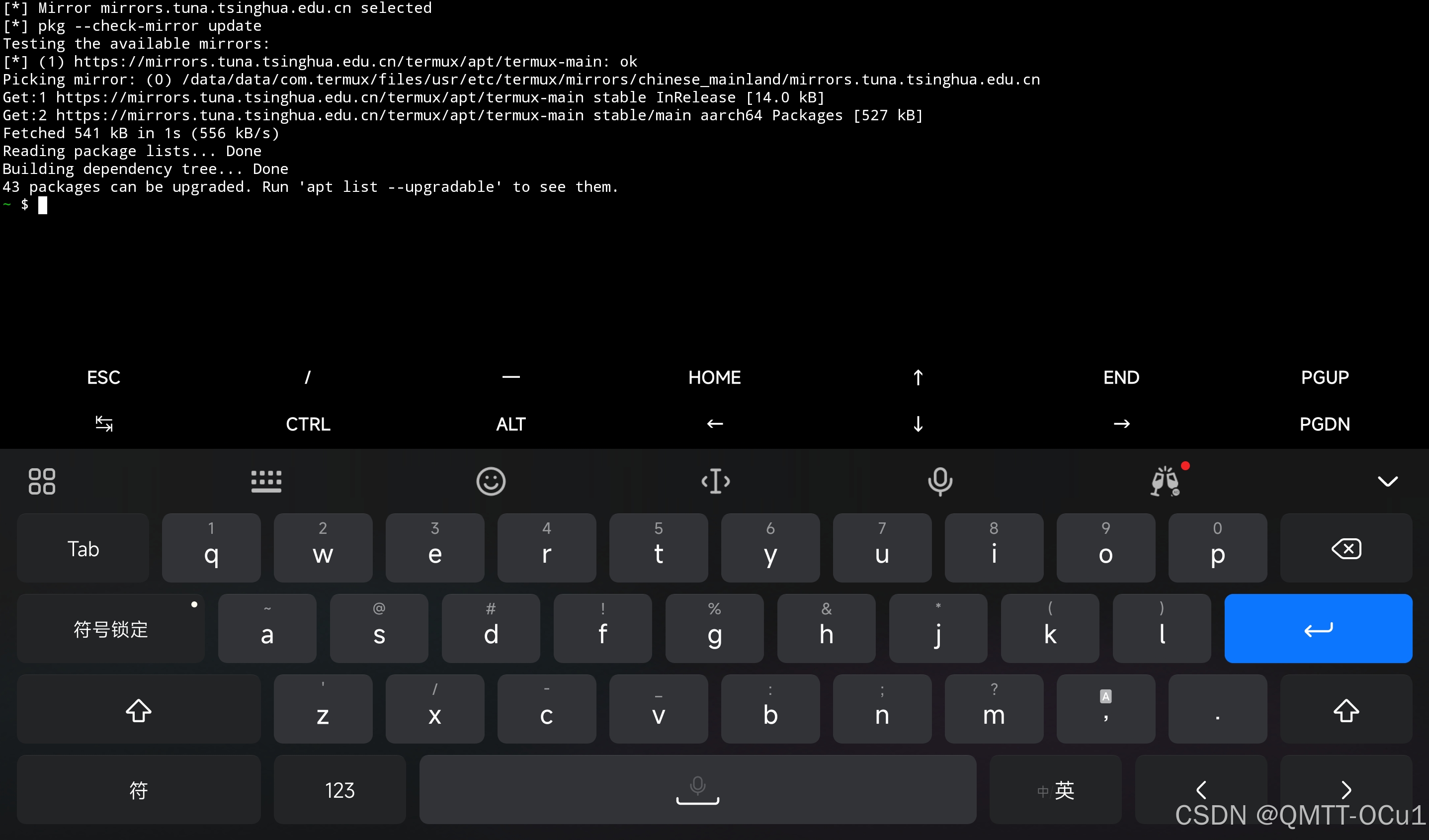Open the keyboard apps grid icon
Screen dimensions: 1429x840
(42, 482)
